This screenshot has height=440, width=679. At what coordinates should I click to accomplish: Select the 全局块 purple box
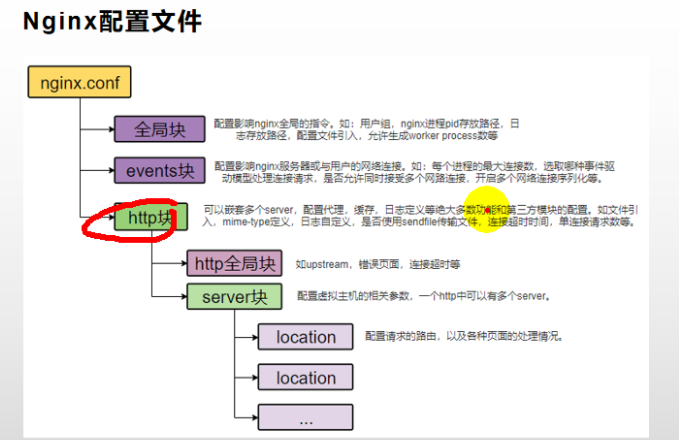pos(160,129)
